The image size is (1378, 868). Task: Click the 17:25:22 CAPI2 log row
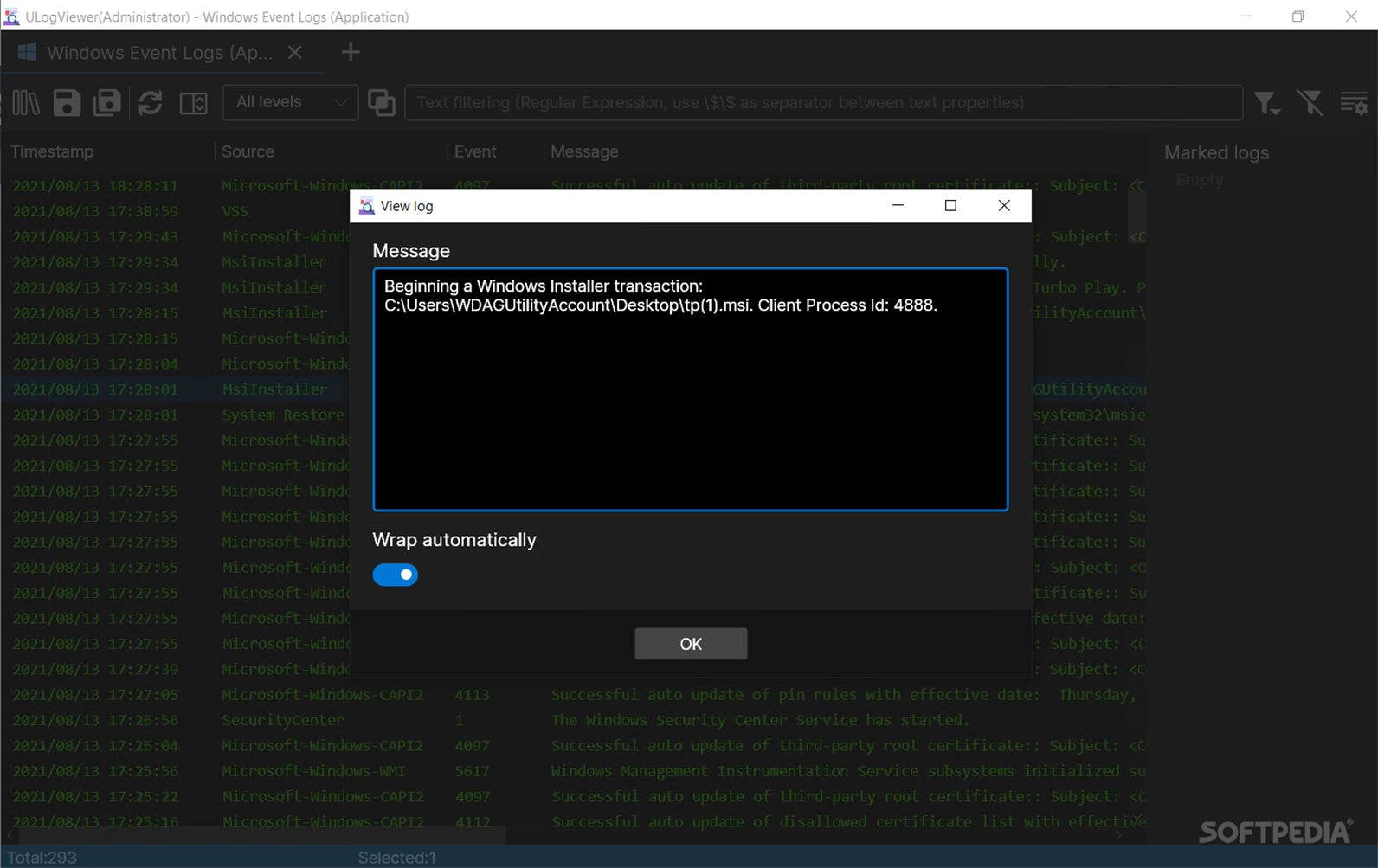coord(575,797)
